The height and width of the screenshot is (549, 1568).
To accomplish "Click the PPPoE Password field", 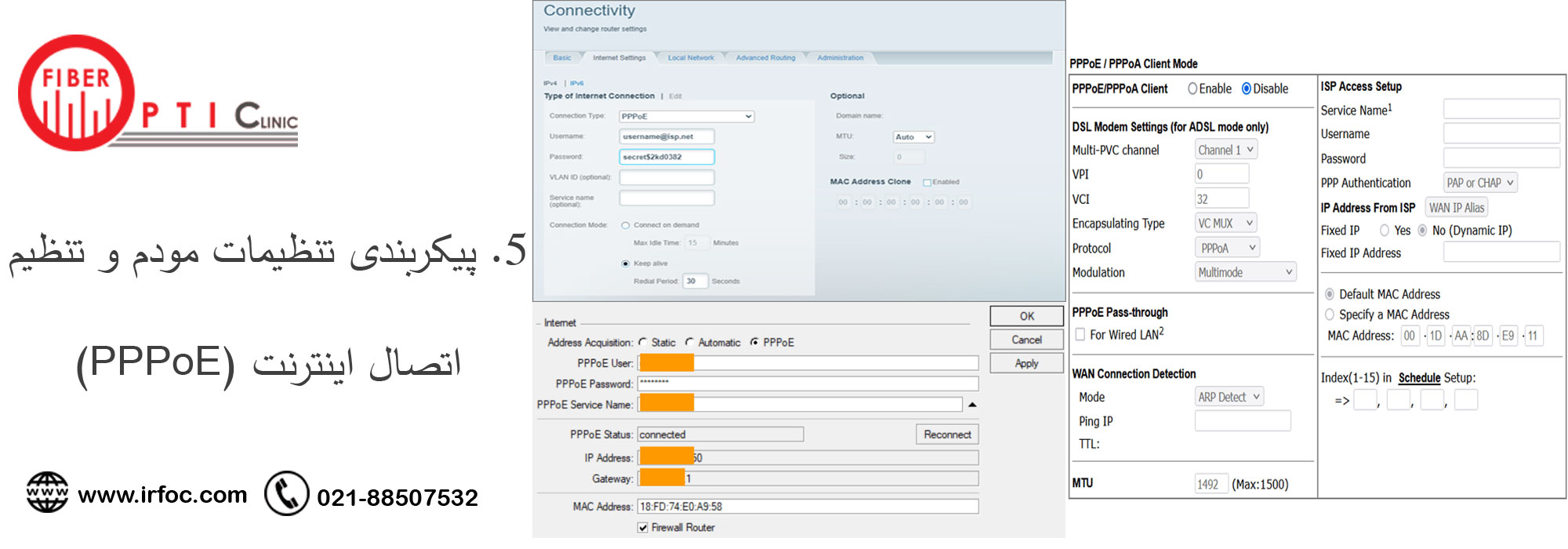I will click(808, 384).
